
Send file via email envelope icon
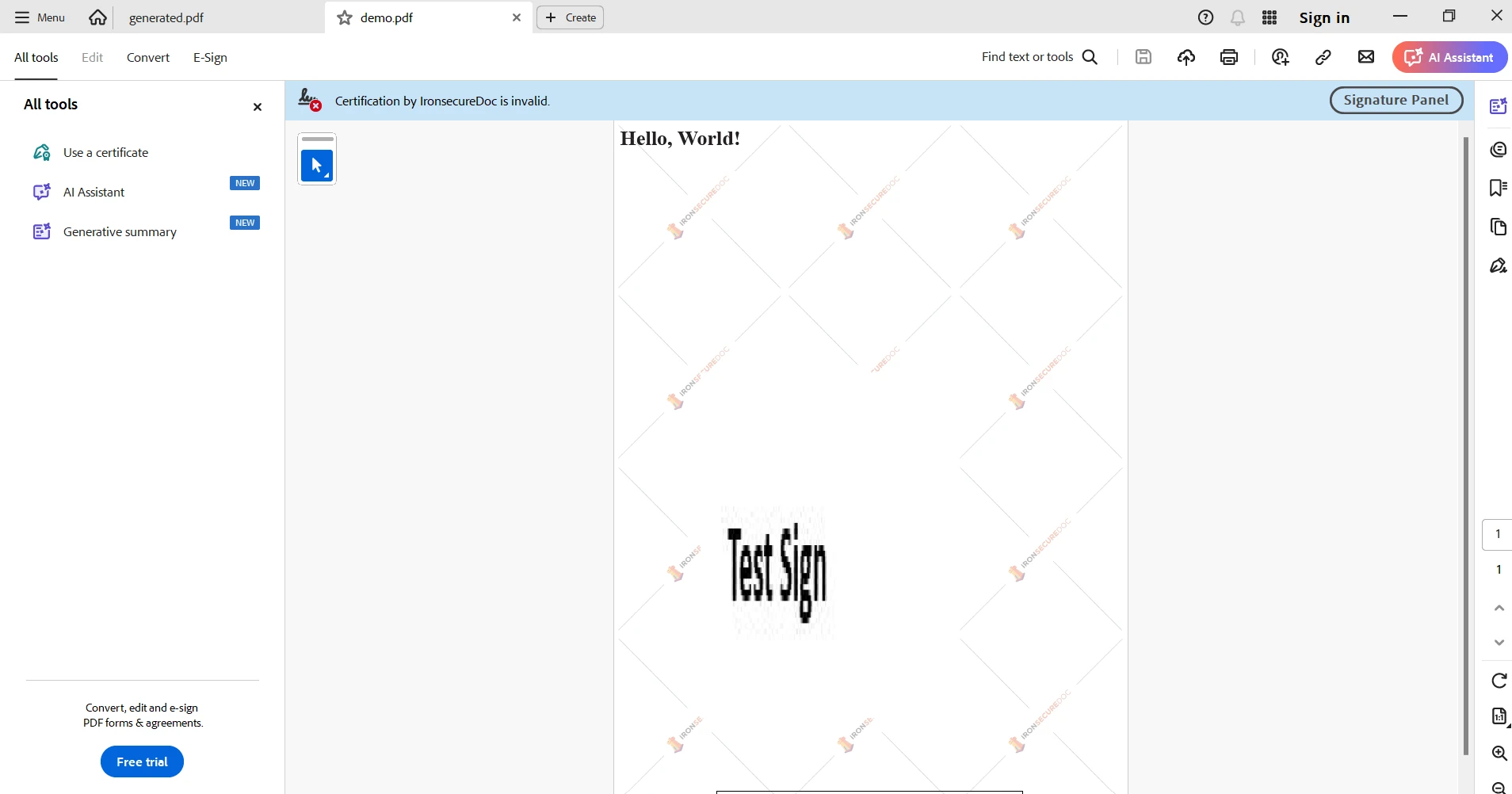(x=1365, y=57)
